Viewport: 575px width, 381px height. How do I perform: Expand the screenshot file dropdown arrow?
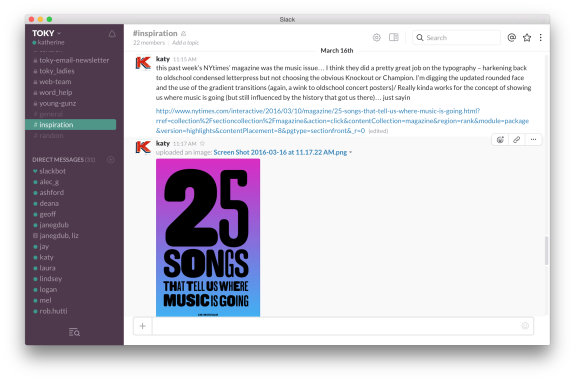tap(351, 152)
